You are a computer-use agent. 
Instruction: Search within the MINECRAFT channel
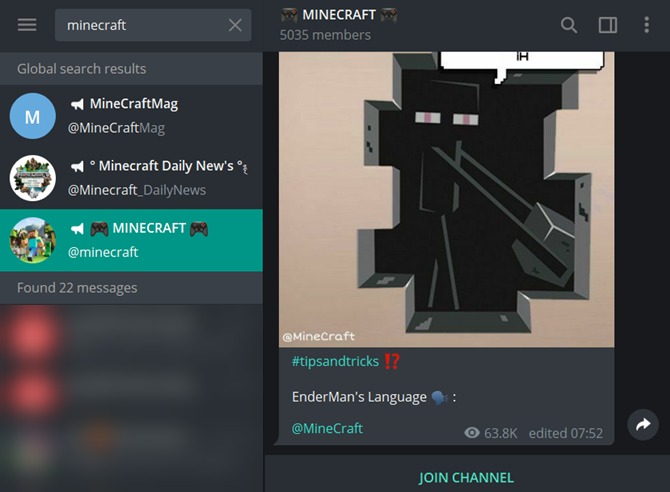(x=569, y=25)
